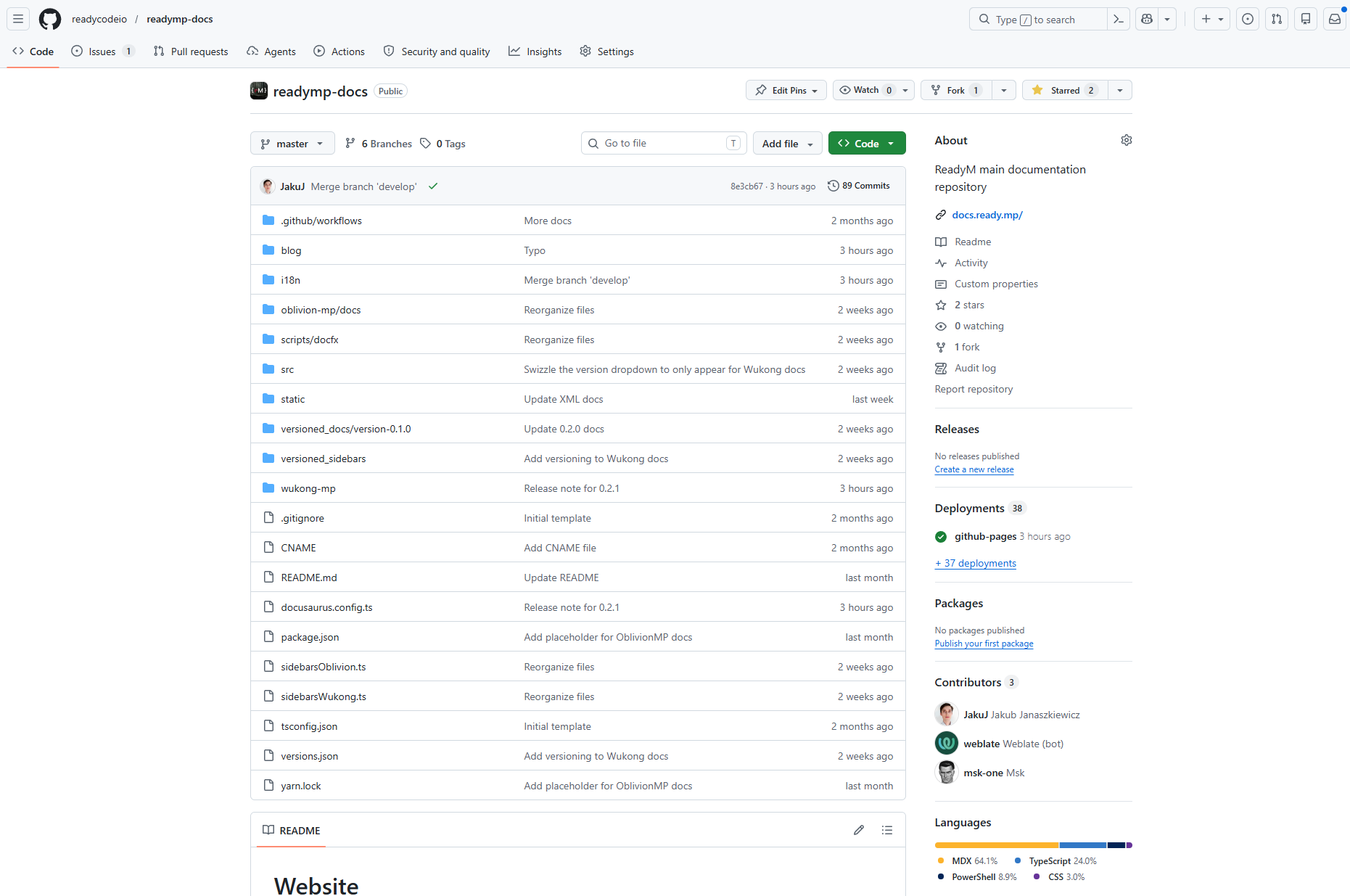Open Copilot chat icon
Image resolution: width=1350 pixels, height=896 pixels.
[x=1147, y=20]
